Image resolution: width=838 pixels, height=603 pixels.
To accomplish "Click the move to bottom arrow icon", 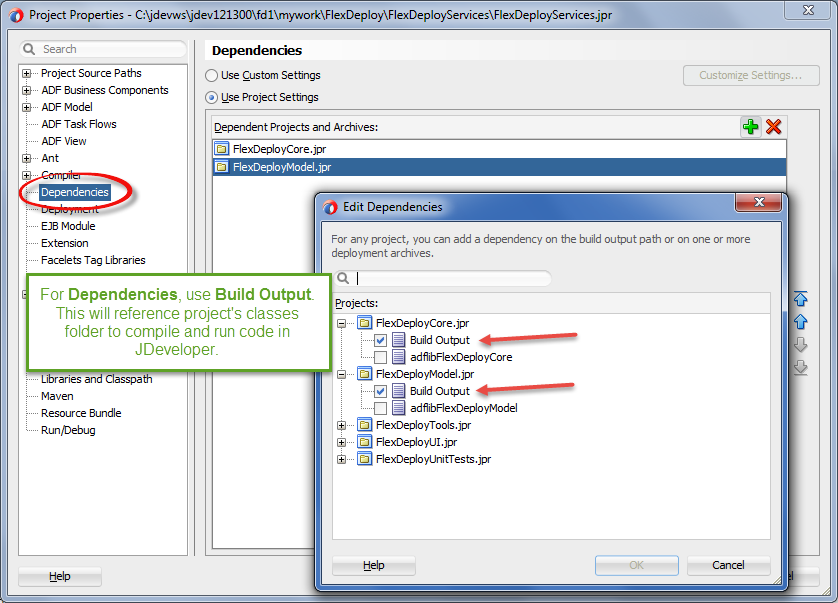I will [x=800, y=367].
